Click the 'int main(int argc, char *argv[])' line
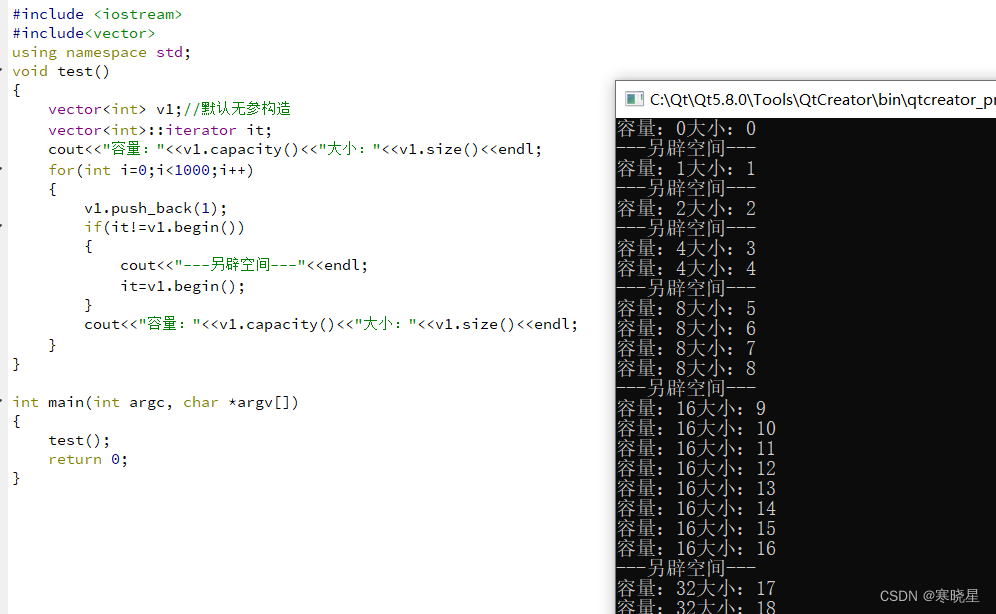996x614 pixels. pos(156,403)
